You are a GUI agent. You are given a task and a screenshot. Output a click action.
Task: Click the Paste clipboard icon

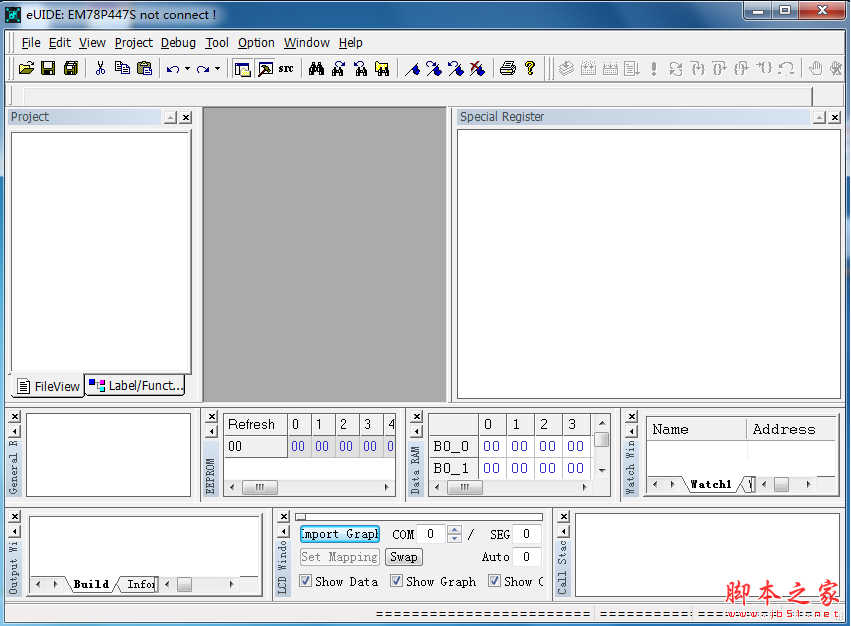[144, 68]
